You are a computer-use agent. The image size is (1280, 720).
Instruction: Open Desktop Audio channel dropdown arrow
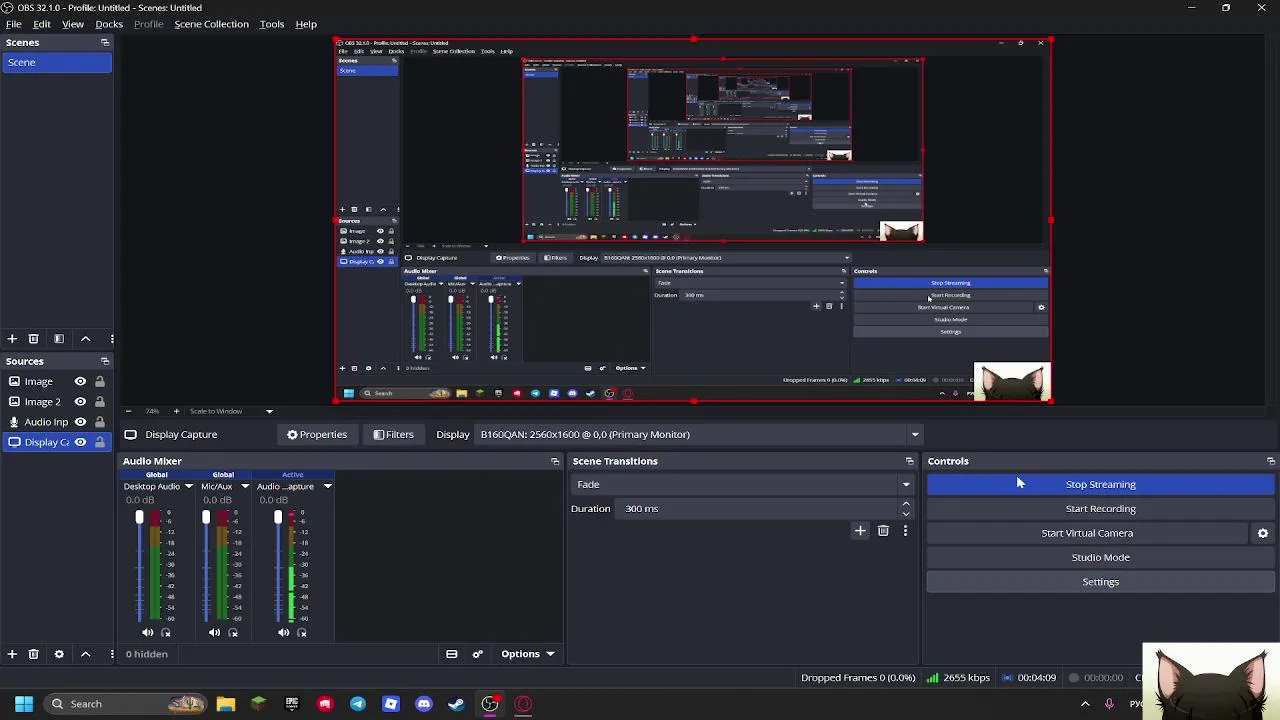pos(188,486)
